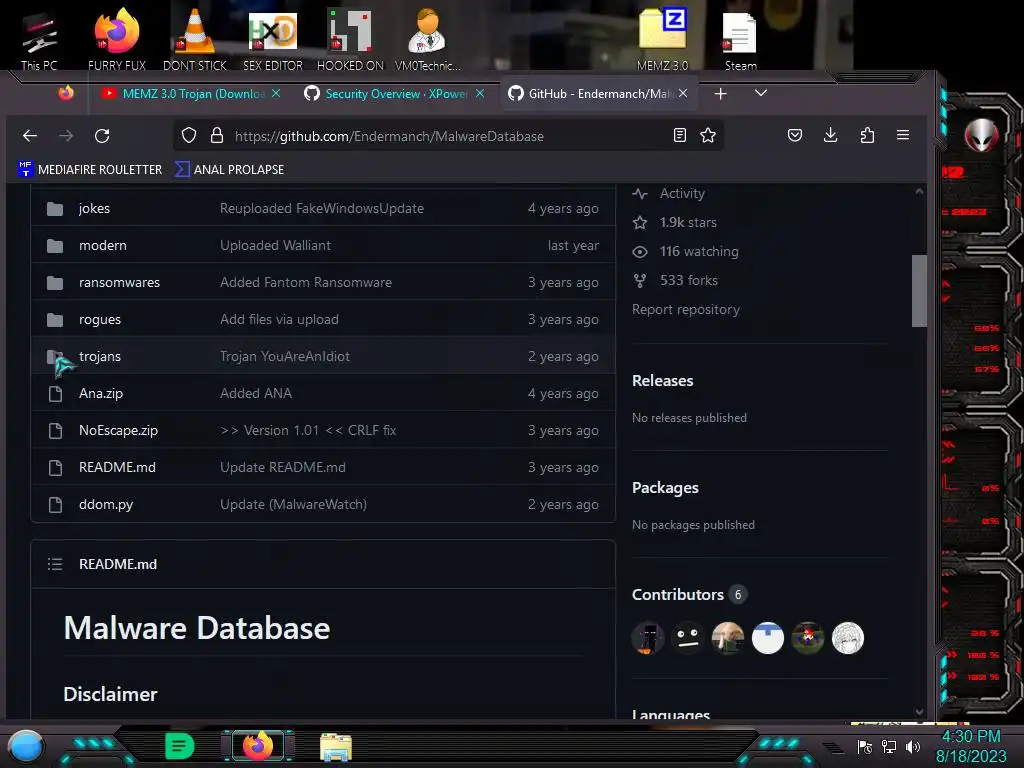The image size is (1024, 768).
Task: Open Windows Start orb
Action: click(25, 746)
